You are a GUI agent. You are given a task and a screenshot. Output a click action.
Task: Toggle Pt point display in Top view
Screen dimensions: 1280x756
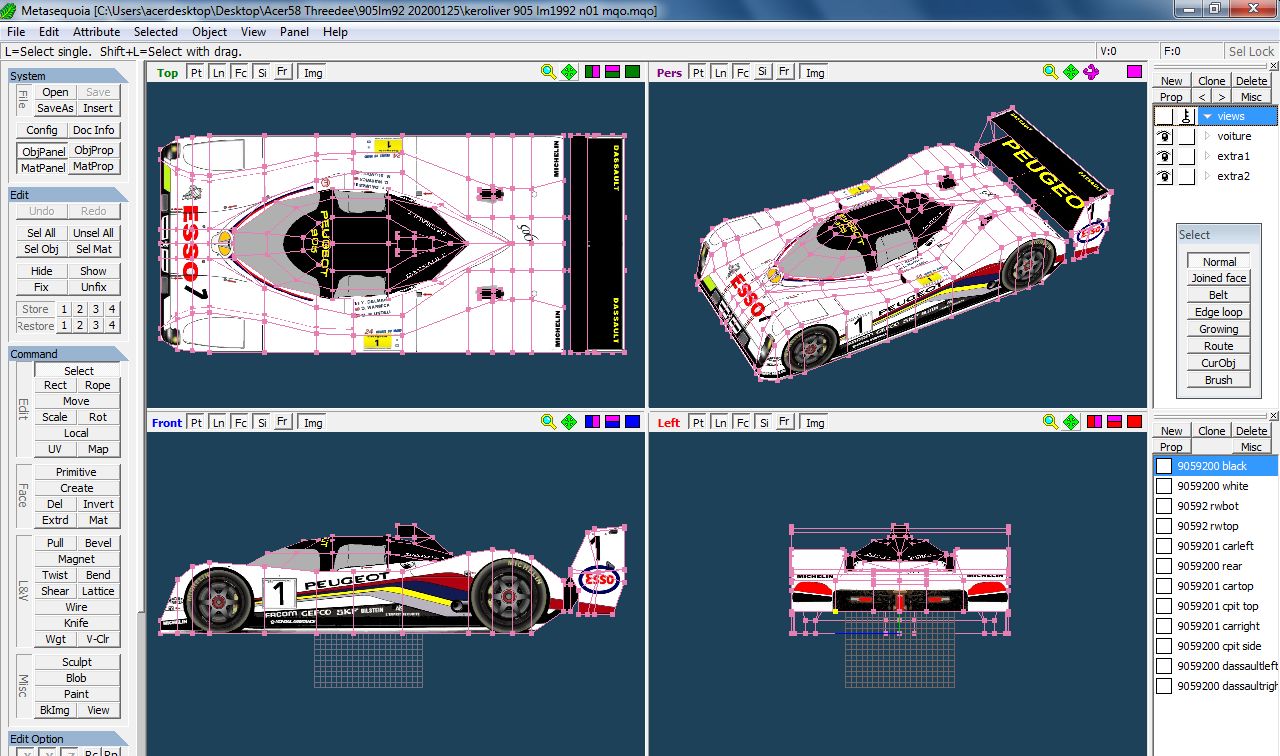pos(196,72)
